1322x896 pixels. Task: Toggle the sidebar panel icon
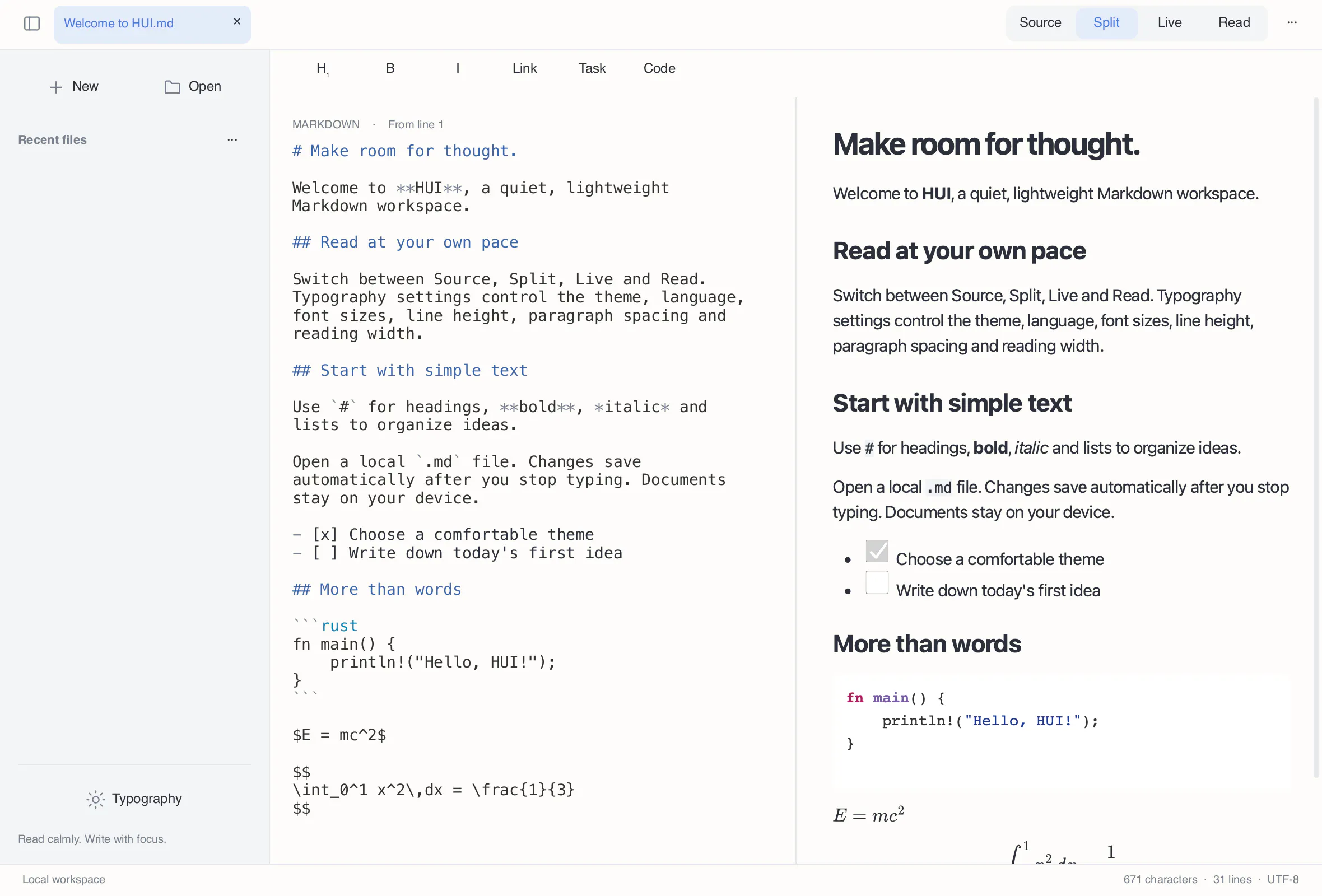point(32,24)
